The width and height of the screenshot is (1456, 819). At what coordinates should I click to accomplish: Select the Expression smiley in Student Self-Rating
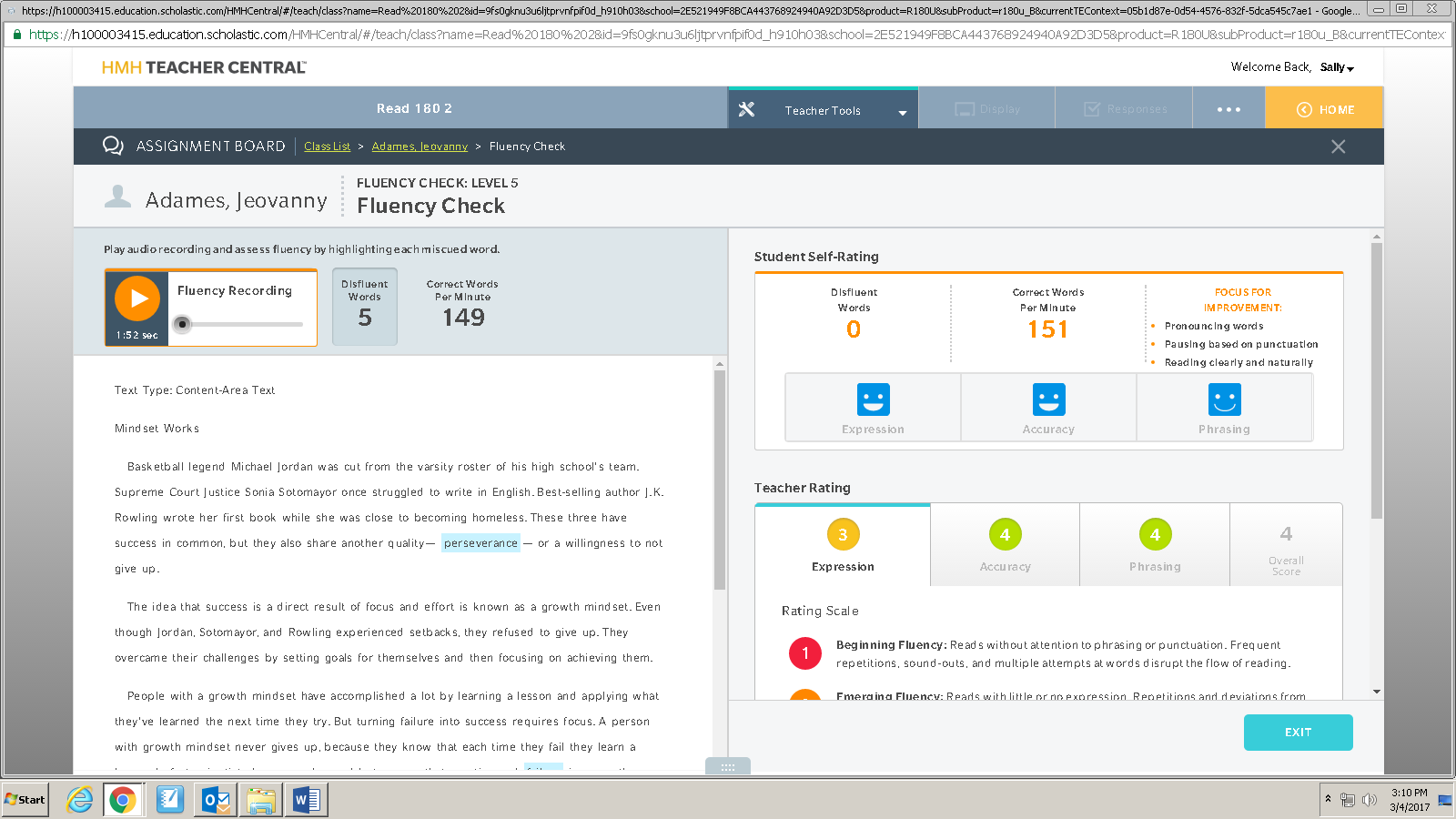coord(872,400)
